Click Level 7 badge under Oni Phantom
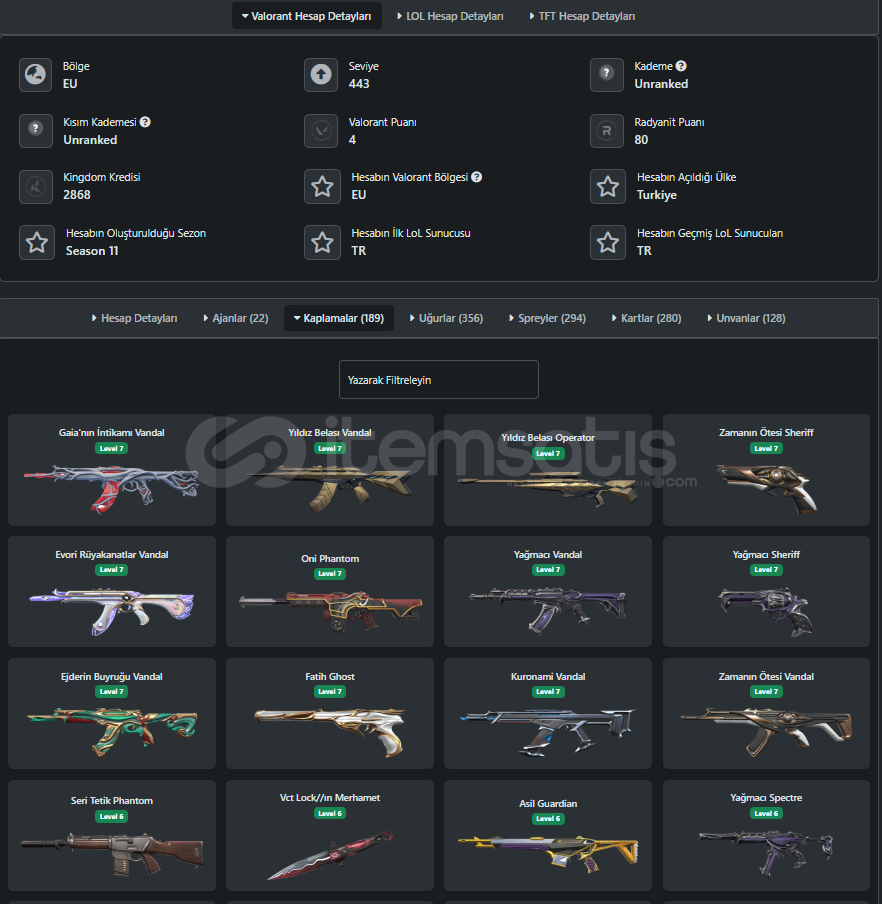 tap(330, 573)
